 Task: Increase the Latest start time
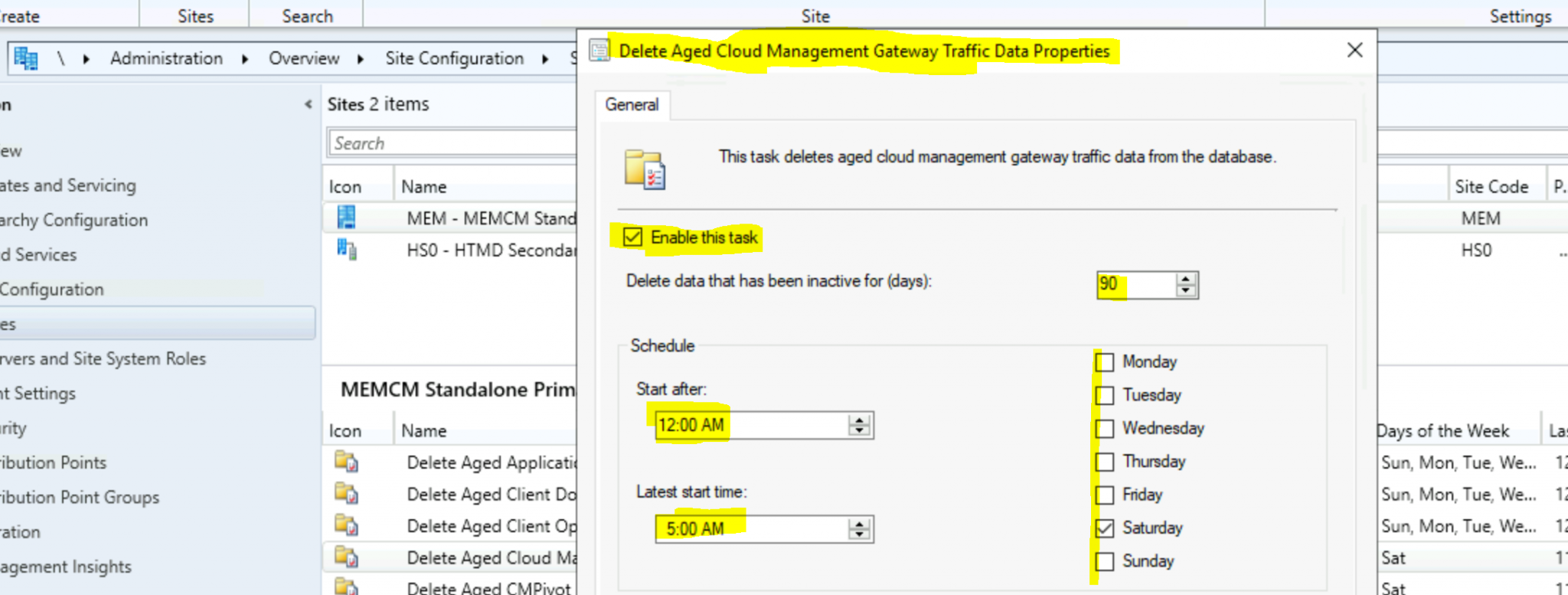point(860,523)
